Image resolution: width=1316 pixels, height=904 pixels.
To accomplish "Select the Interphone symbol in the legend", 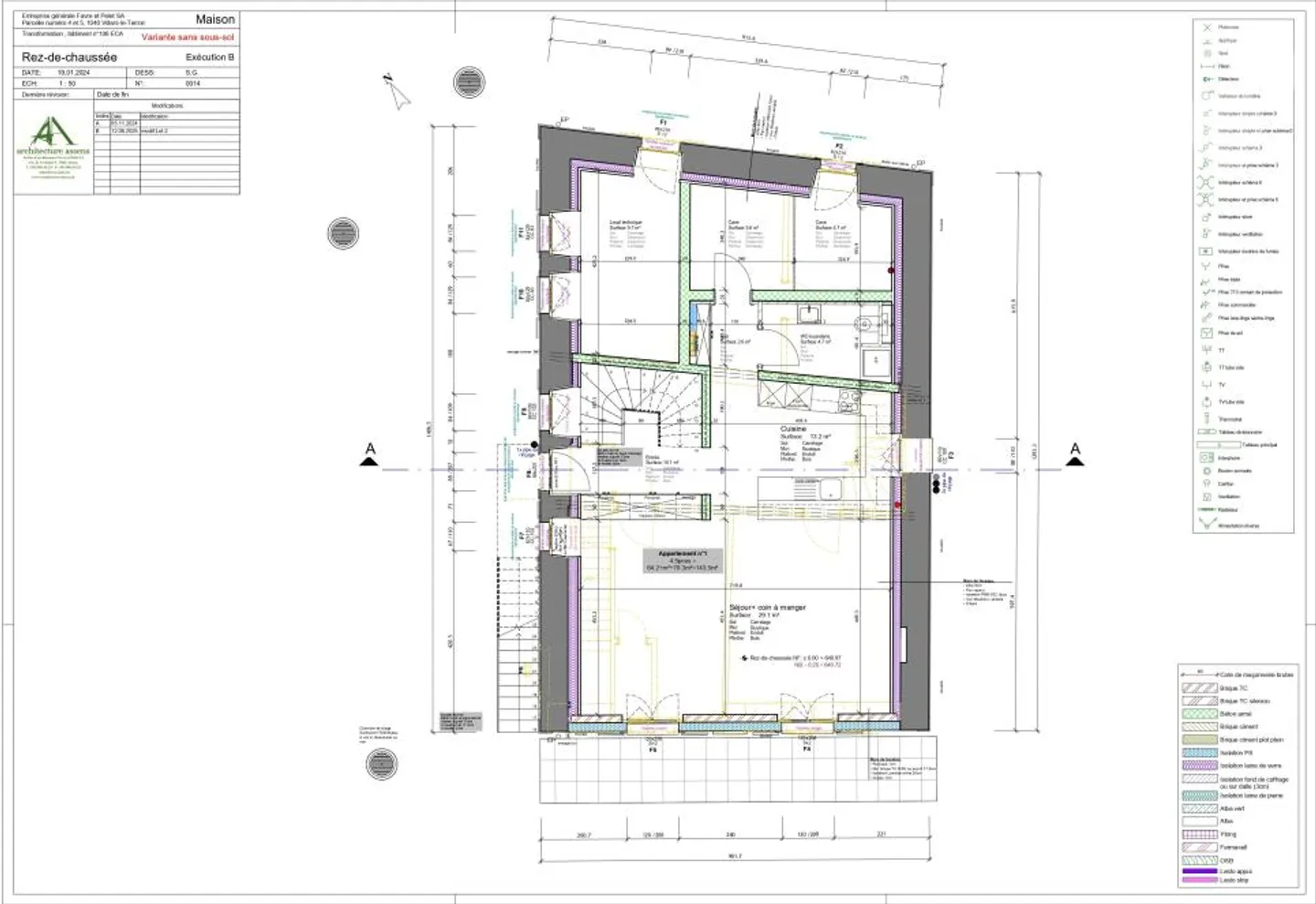I will tap(1206, 458).
